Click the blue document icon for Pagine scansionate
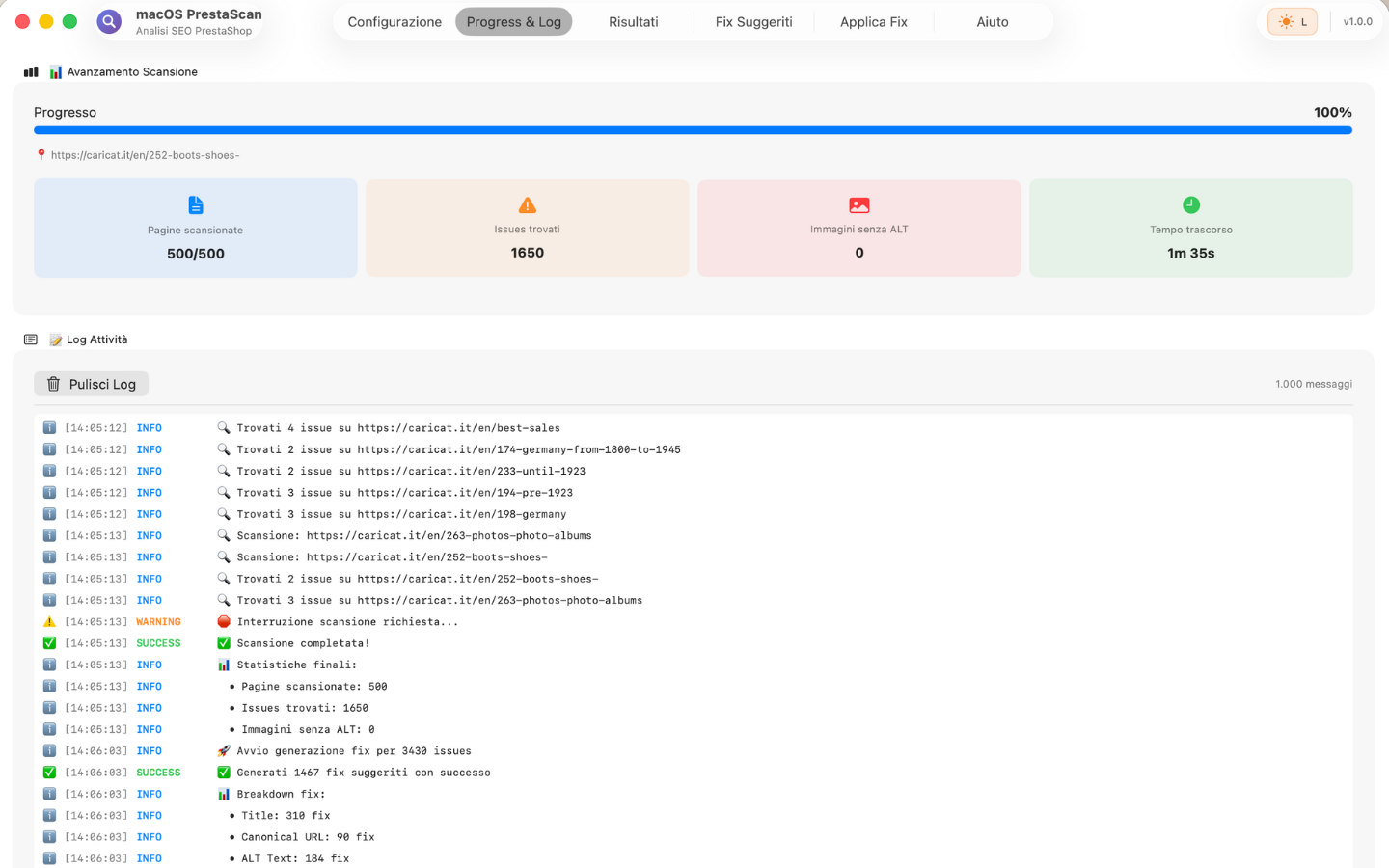The width and height of the screenshot is (1389, 868). pos(196,204)
